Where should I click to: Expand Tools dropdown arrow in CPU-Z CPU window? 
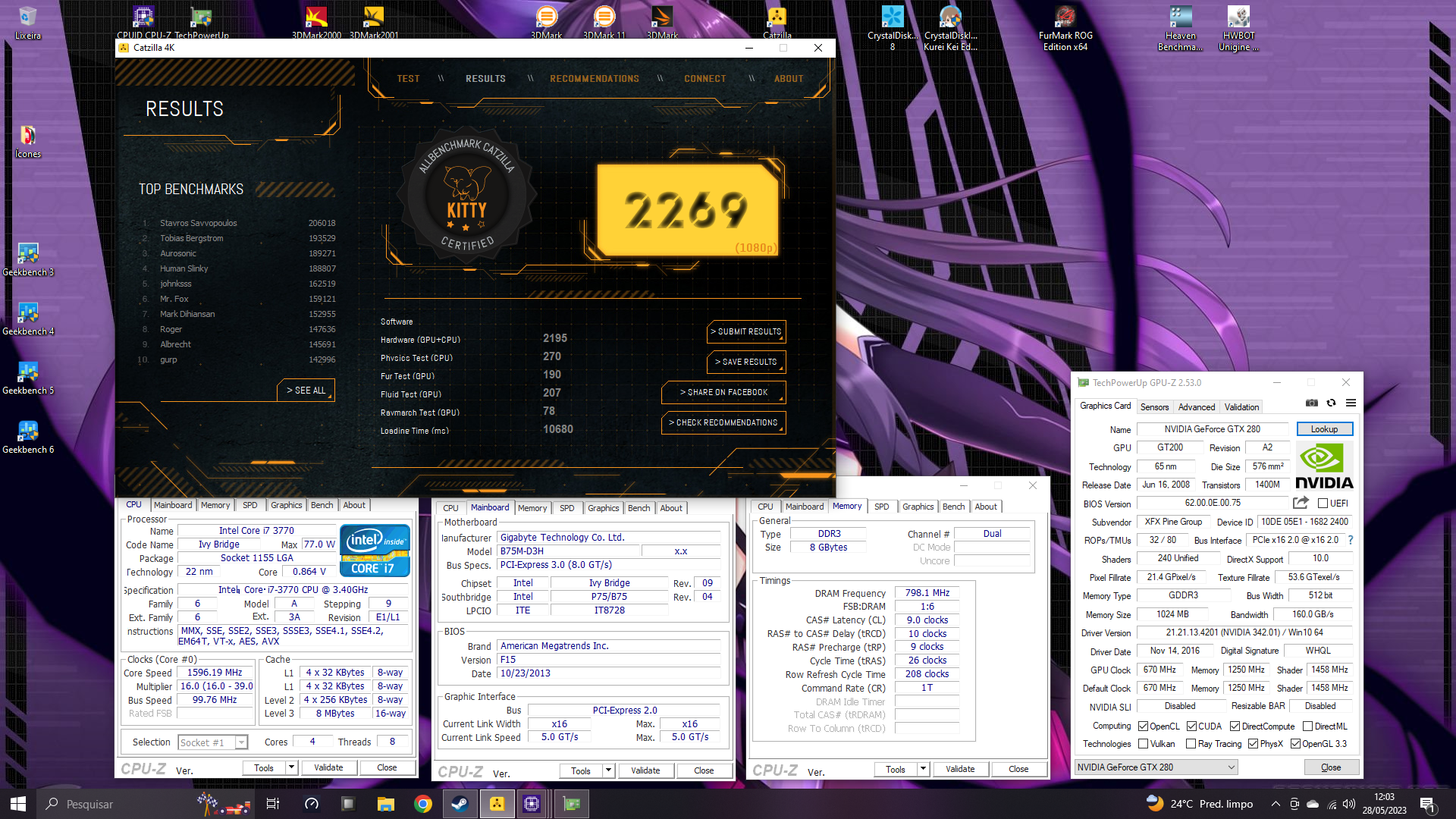[x=291, y=767]
